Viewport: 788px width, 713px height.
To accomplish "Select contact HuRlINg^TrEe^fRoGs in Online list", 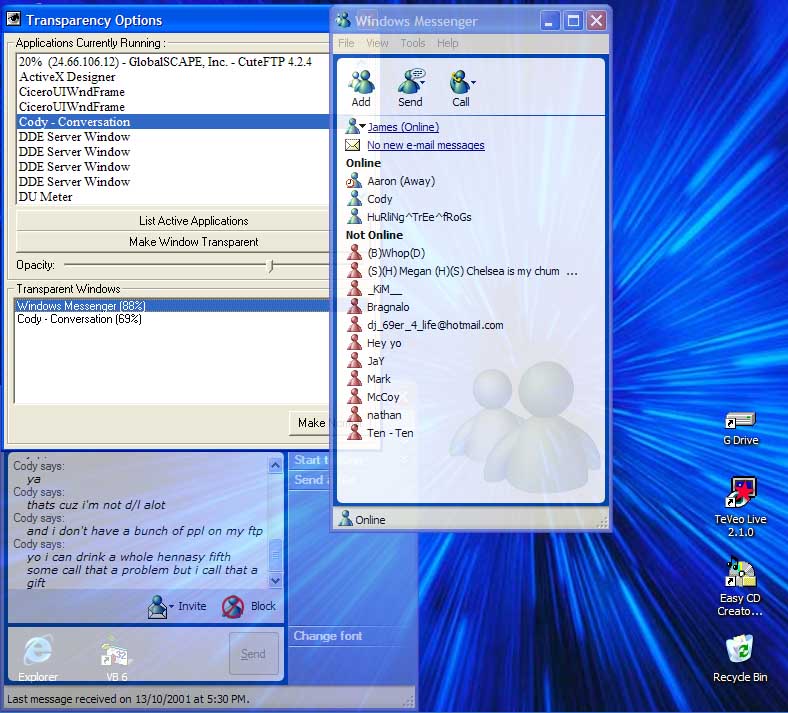I will point(419,217).
